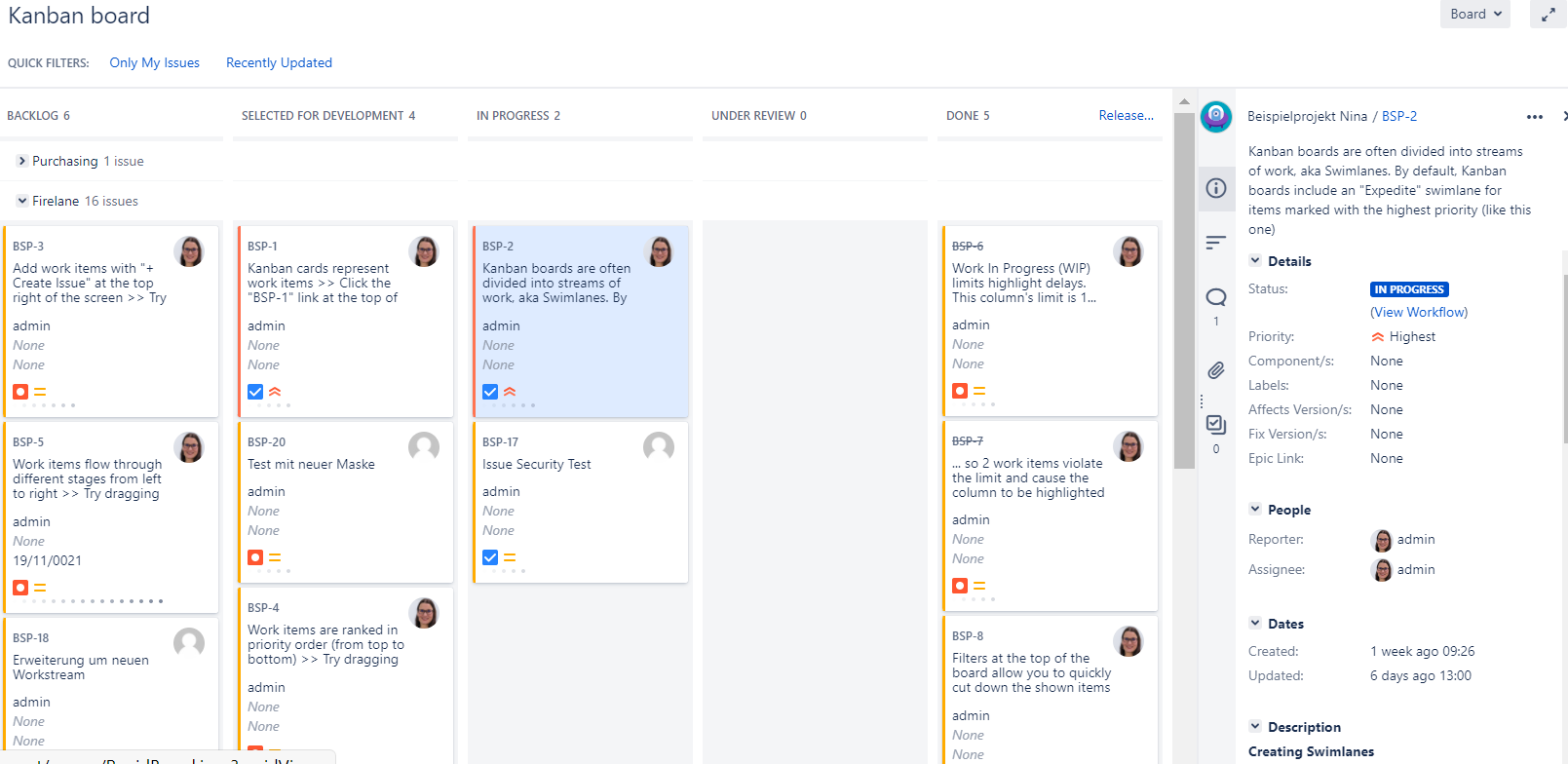Viewport: 1568px width, 764px height.
Task: Click the Beispielprojekt Nina project avatar
Action: tap(1215, 116)
